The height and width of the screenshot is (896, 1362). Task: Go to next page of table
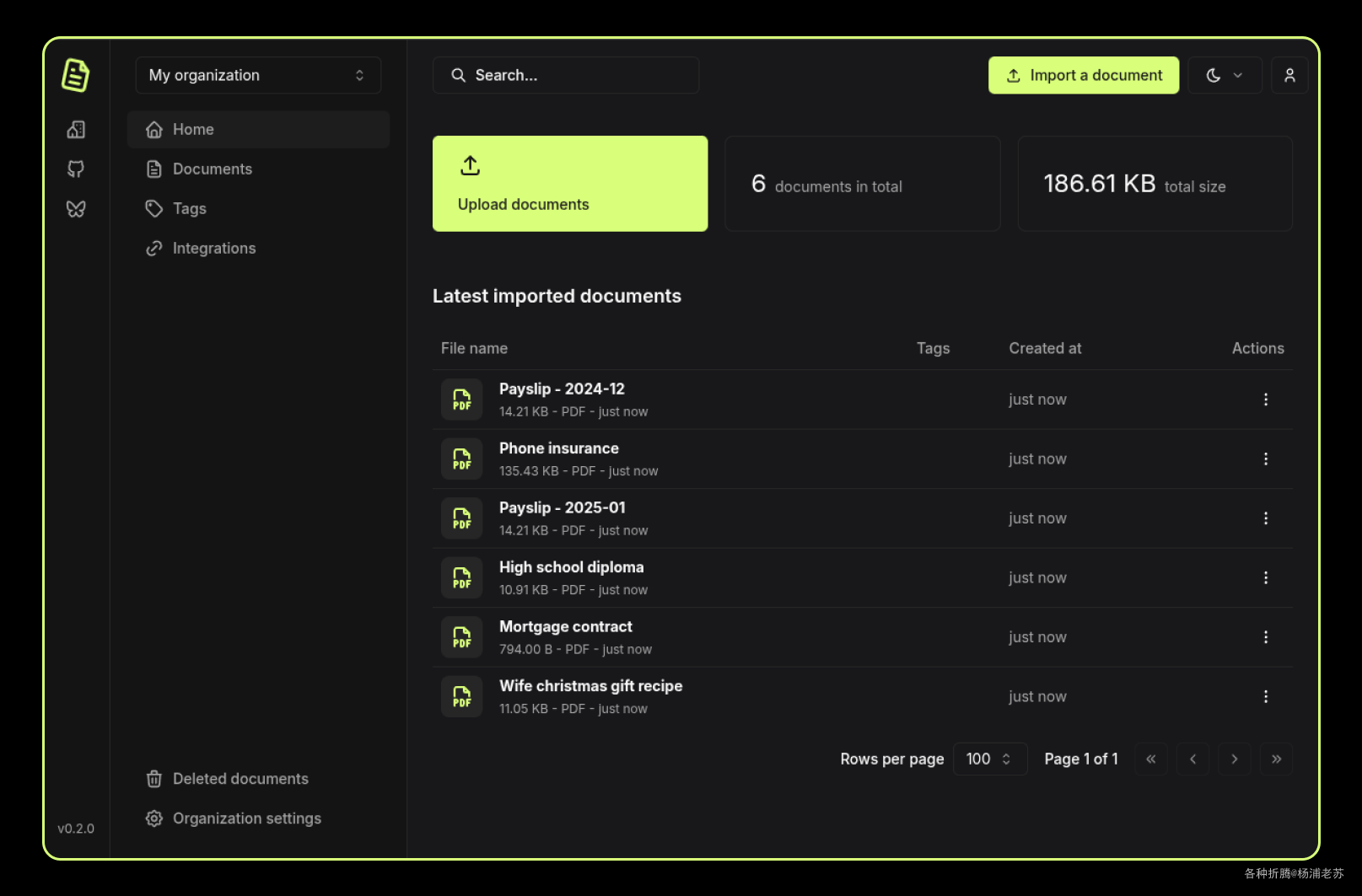tap(1235, 759)
